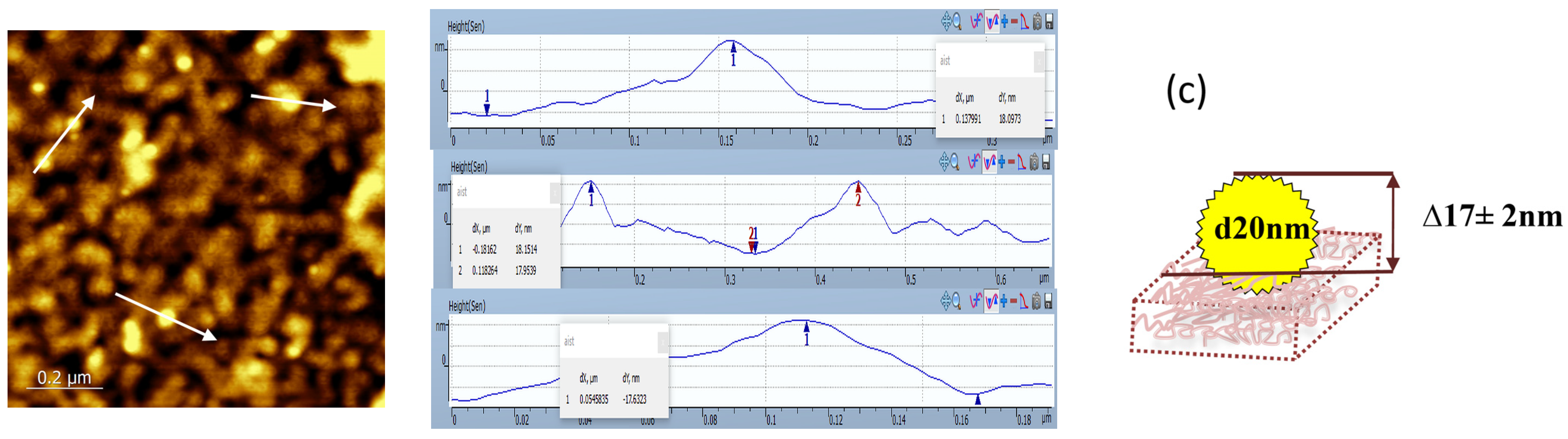This screenshot has width=1568, height=439.
Task: Click the camera snapshot icon in top profile toolbar
Action: (x=1037, y=21)
